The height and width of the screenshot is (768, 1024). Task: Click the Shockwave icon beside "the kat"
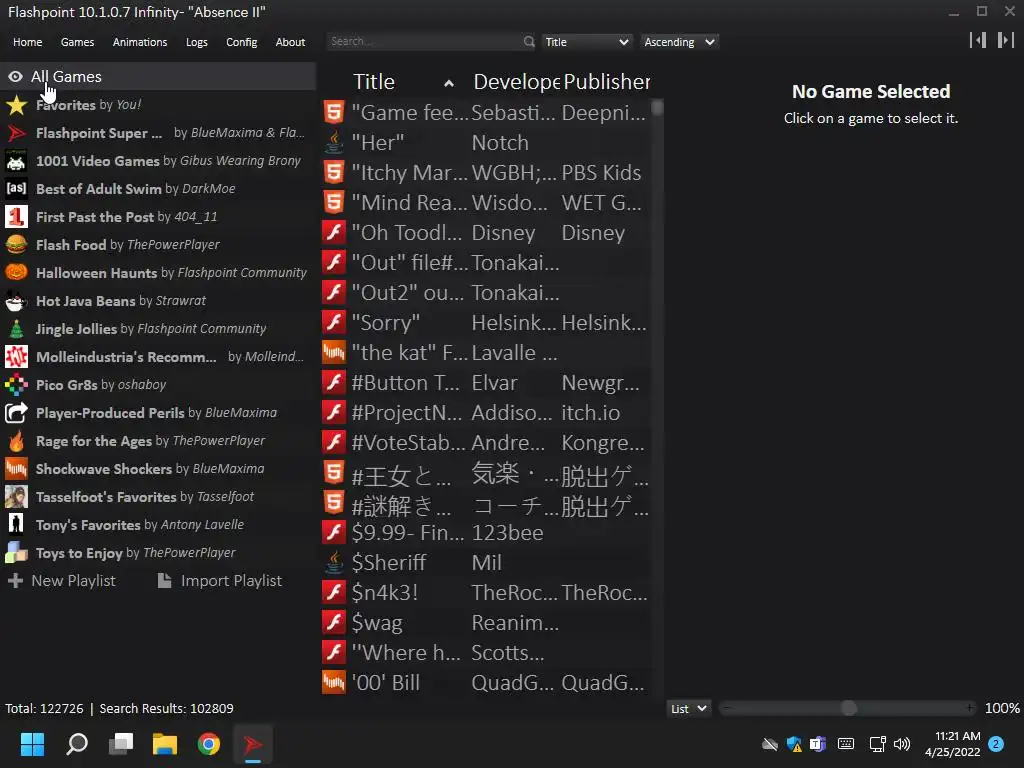(334, 353)
